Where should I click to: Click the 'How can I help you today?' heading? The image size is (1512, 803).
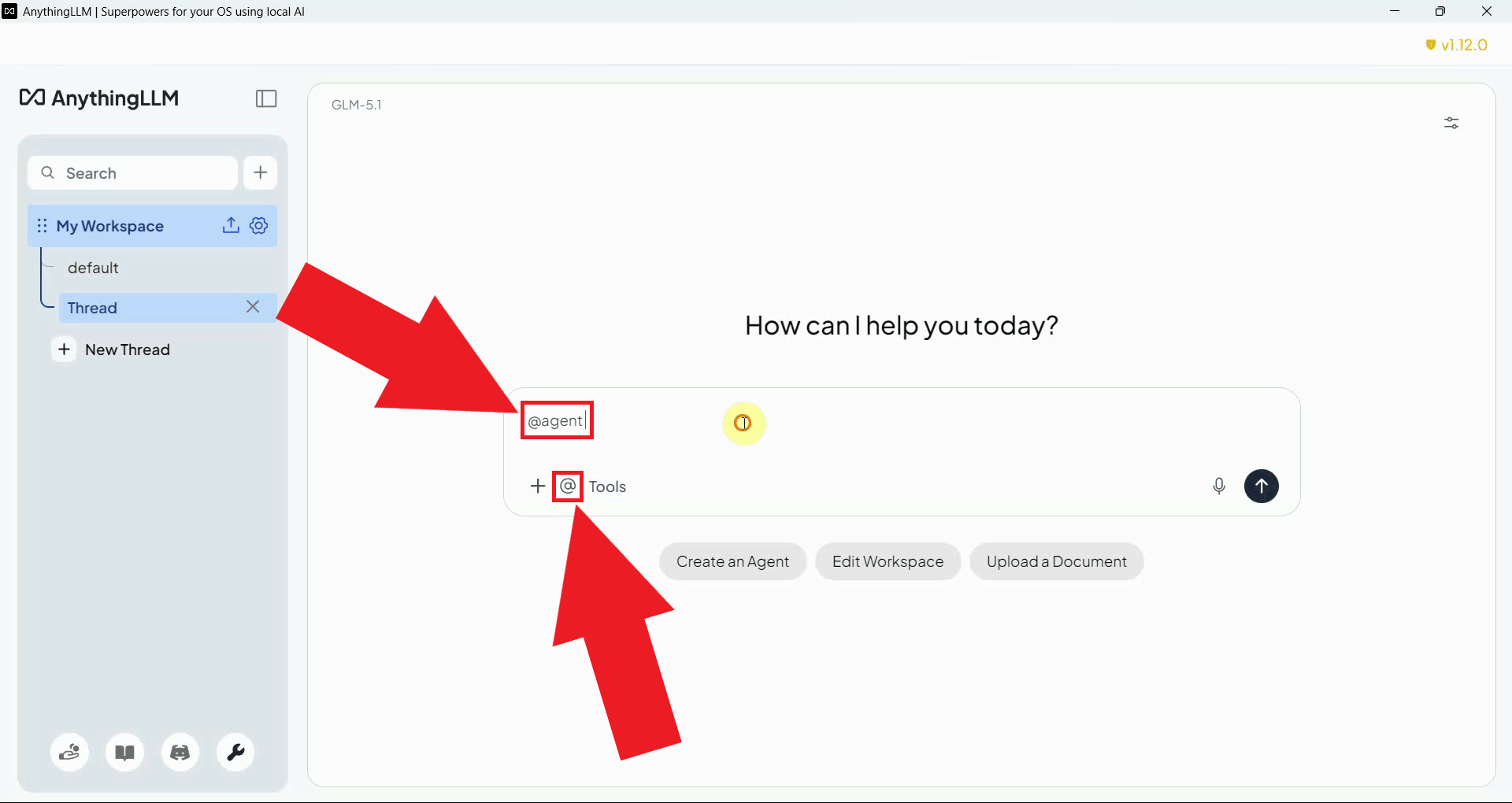tap(902, 325)
